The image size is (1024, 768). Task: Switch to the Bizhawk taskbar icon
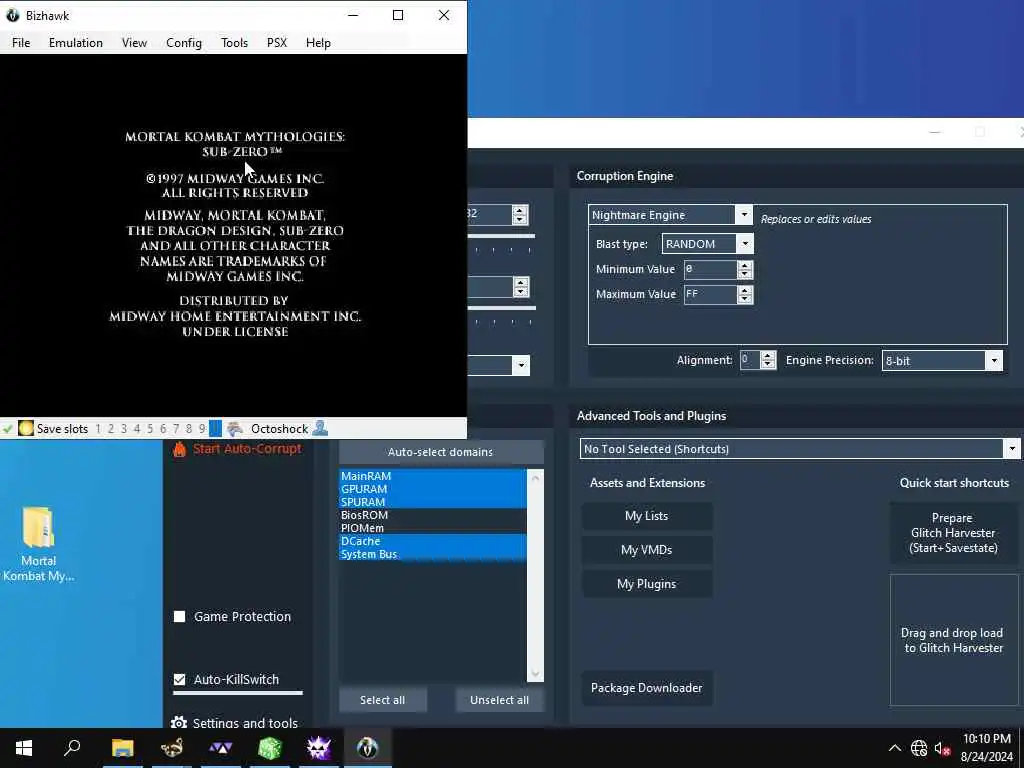(x=368, y=748)
